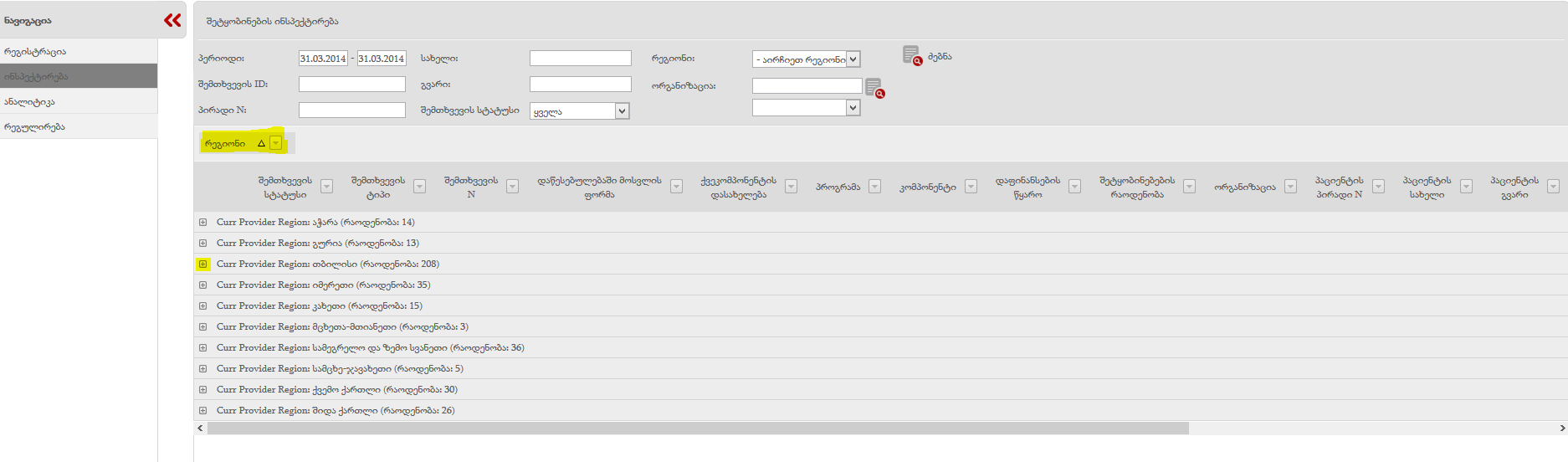The width and height of the screenshot is (1568, 462).
Task: Click the გვარი text input field
Action: (x=580, y=85)
